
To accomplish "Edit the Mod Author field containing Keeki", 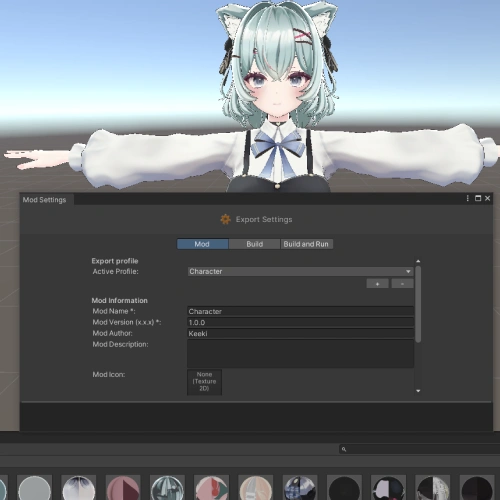I will 300,333.
